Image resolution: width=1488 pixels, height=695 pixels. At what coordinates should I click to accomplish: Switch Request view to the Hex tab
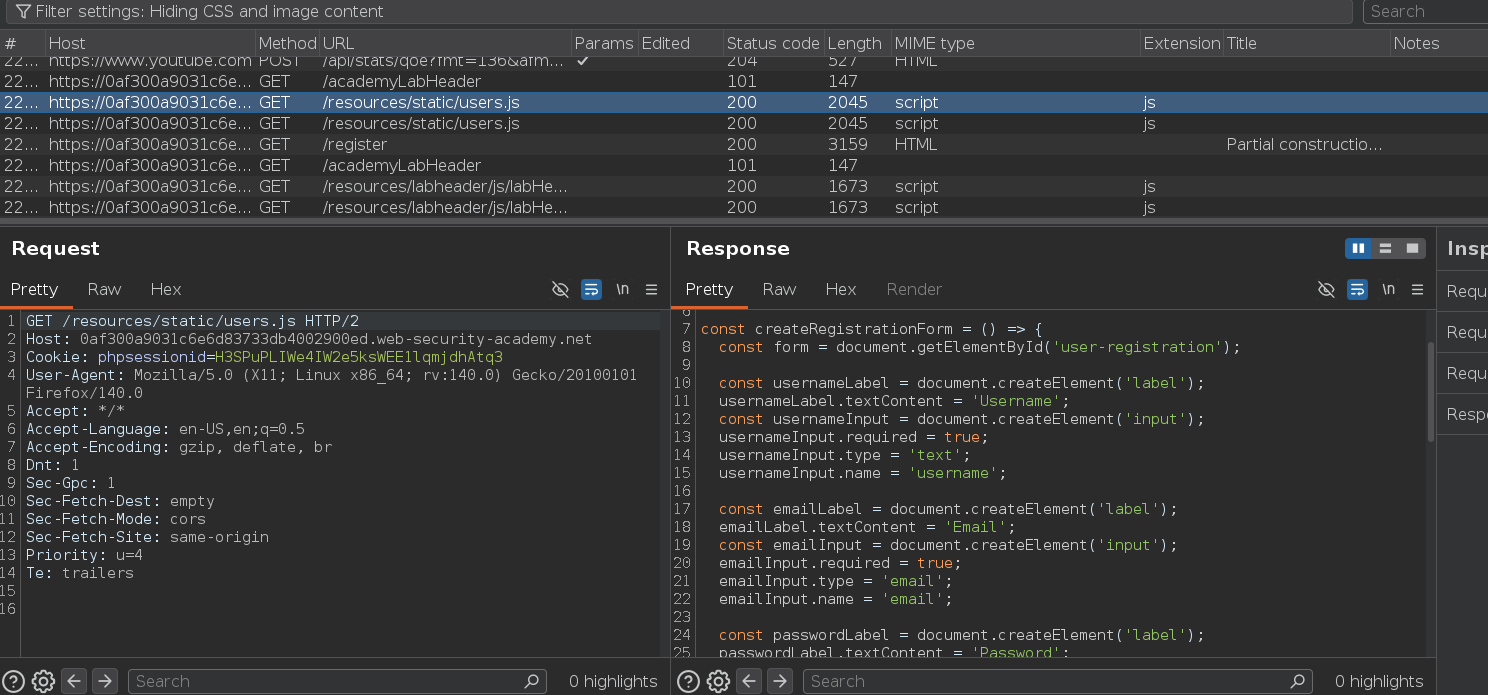pos(166,289)
